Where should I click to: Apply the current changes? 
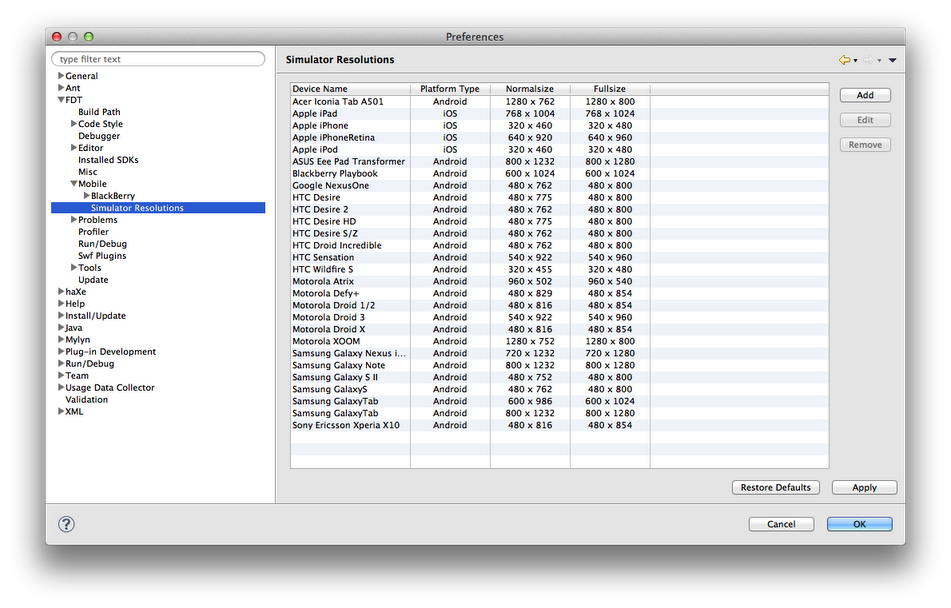(863, 487)
